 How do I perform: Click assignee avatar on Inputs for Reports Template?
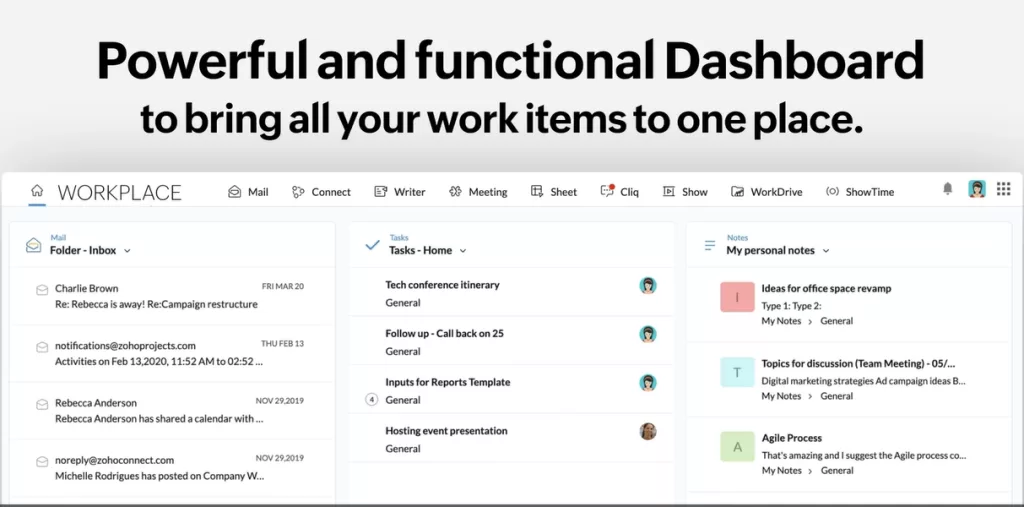click(x=648, y=383)
